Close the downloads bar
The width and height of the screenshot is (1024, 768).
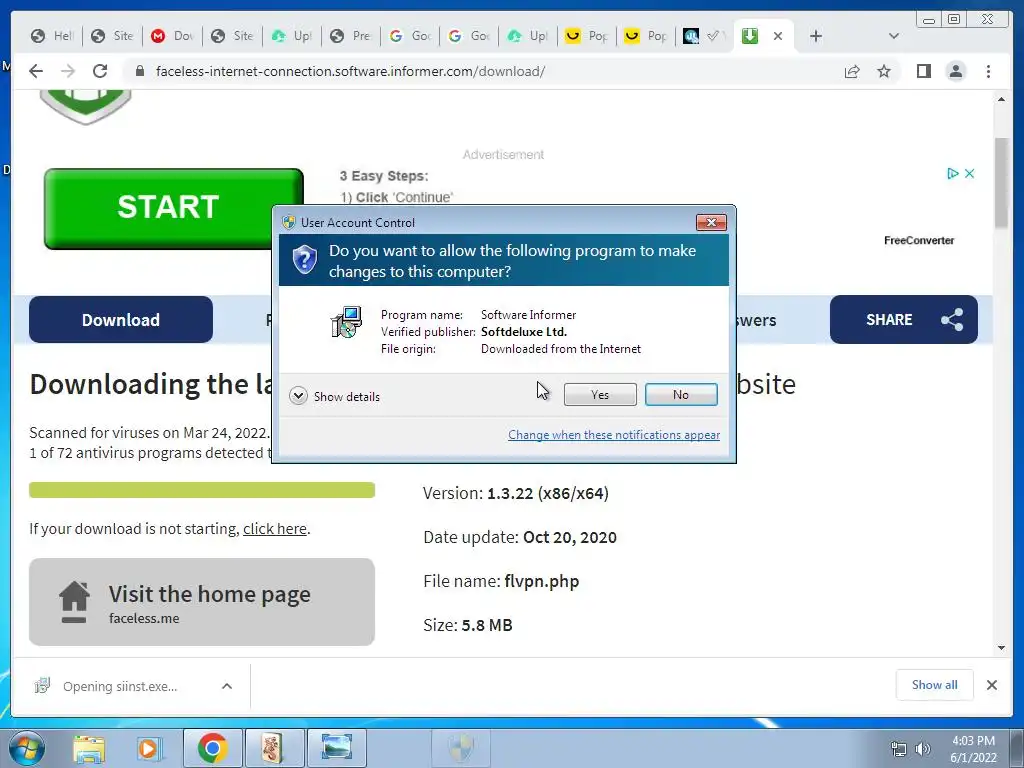tap(991, 685)
